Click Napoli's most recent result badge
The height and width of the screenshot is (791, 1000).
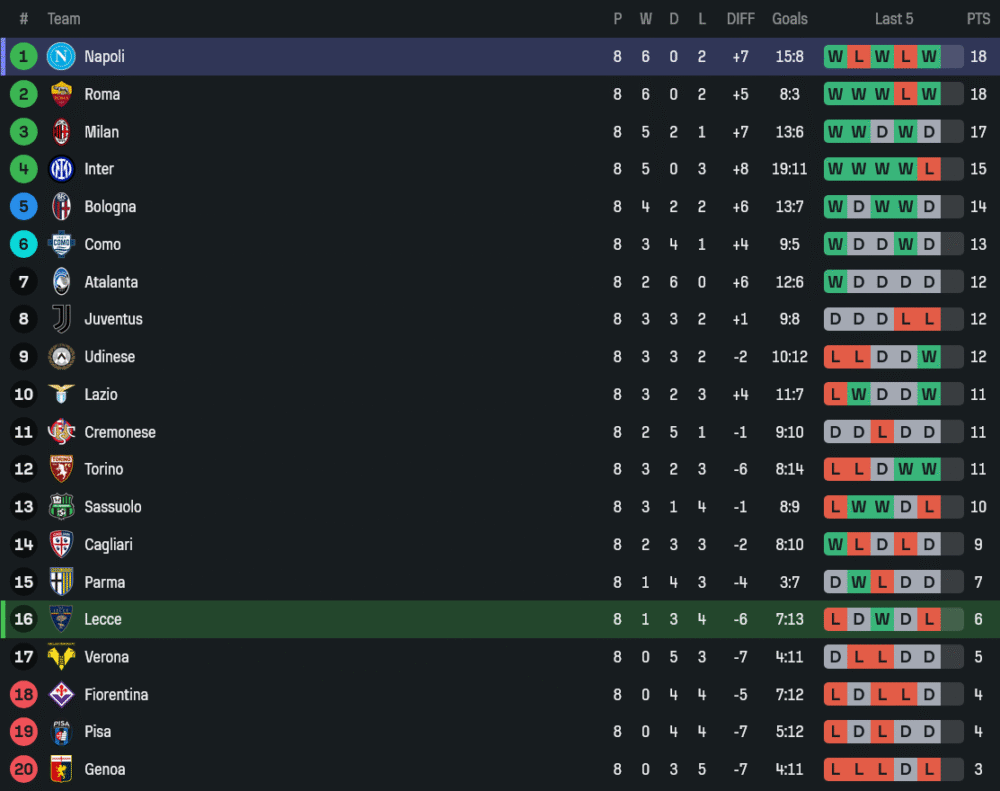pos(929,57)
